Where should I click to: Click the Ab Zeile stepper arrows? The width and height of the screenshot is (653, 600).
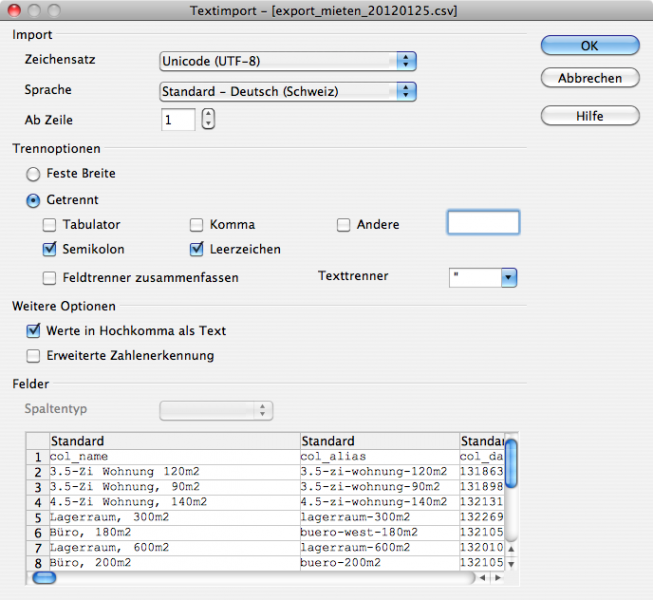click(x=208, y=120)
